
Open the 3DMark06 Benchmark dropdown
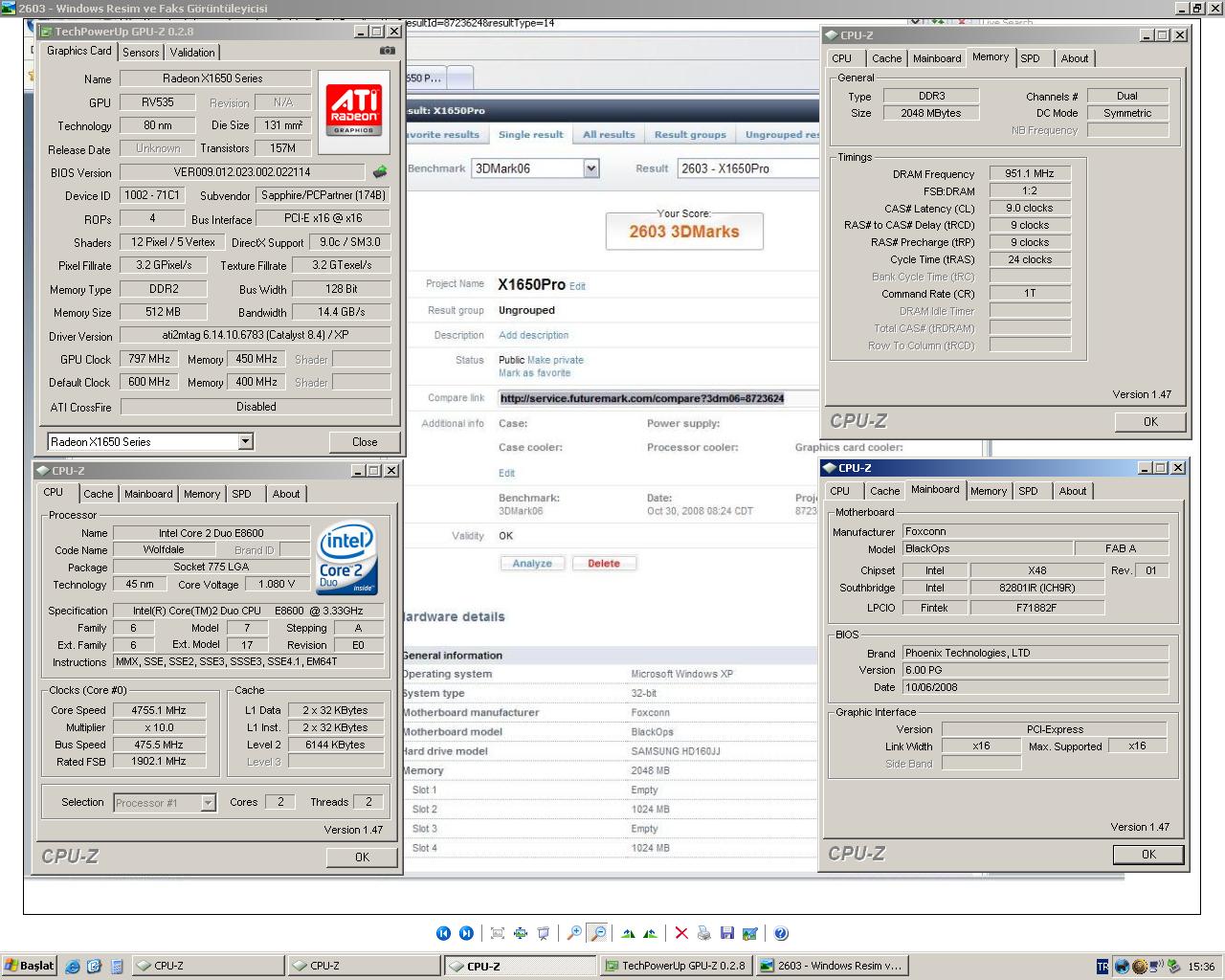591,168
